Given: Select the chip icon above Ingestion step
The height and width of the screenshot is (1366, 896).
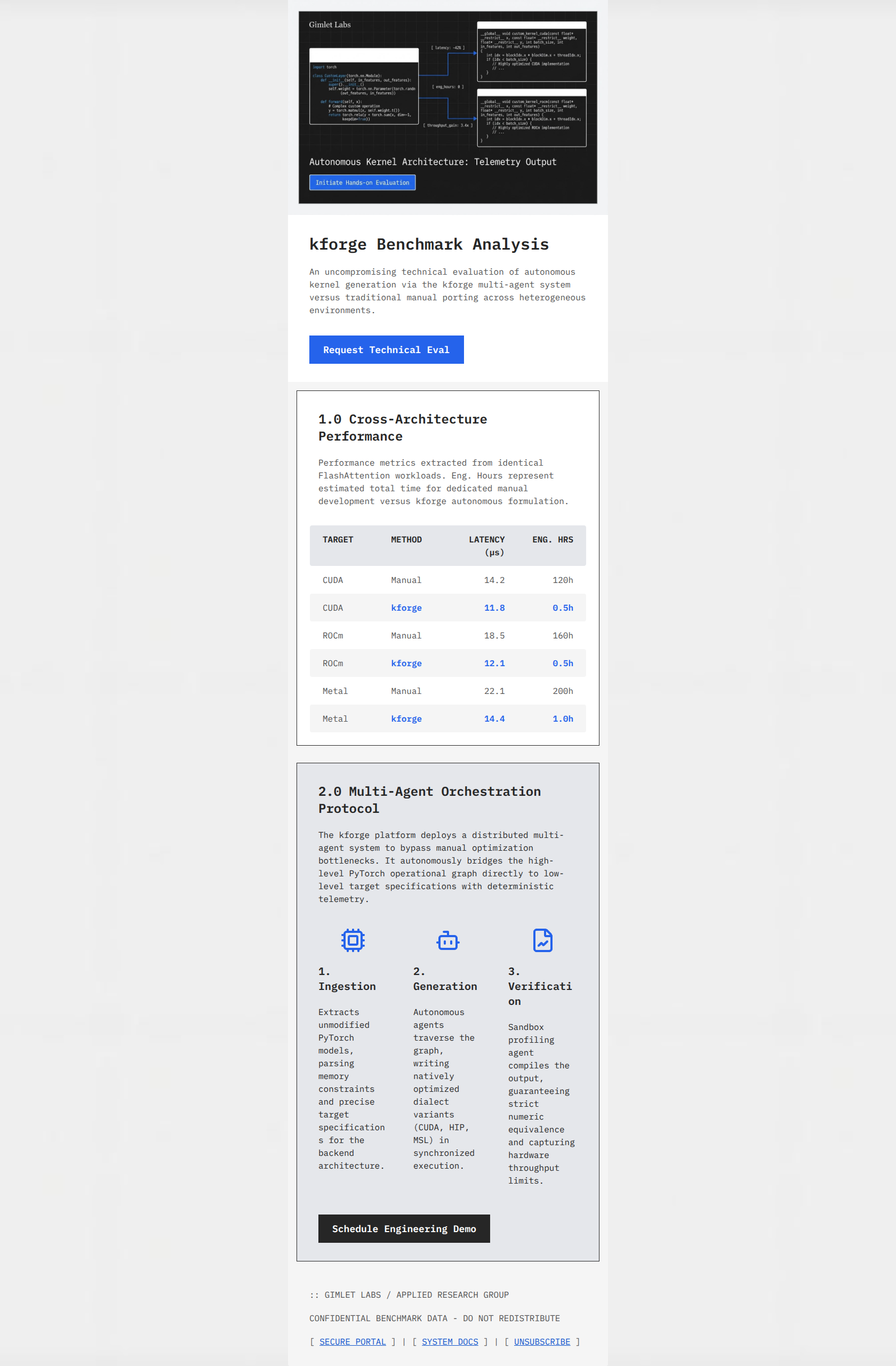Looking at the screenshot, I should pos(353,941).
